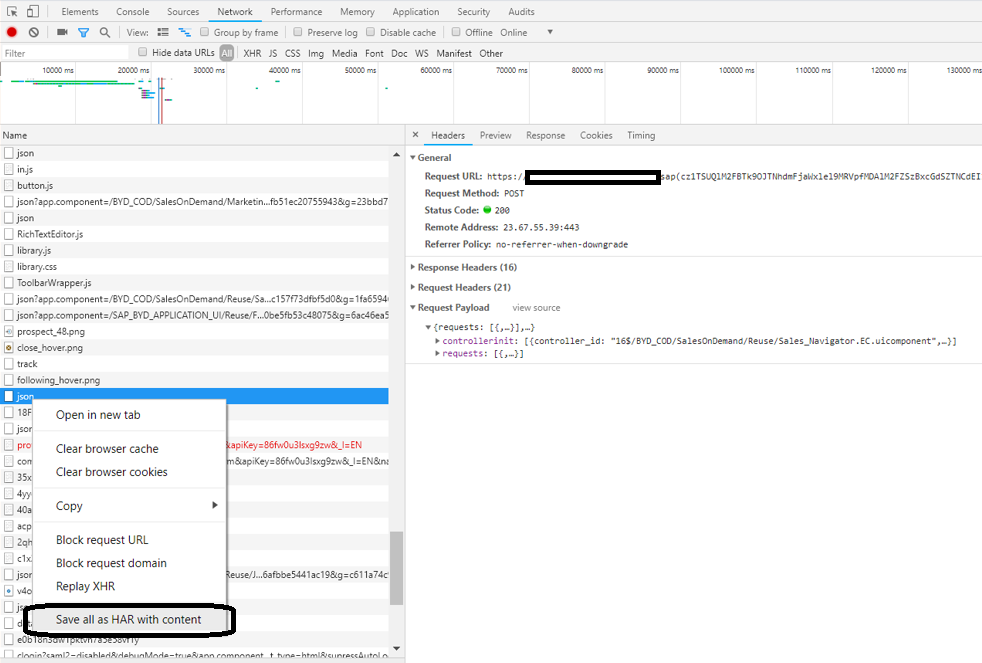982x663 pixels.
Task: Click the library.css file icon
Action: (9, 266)
